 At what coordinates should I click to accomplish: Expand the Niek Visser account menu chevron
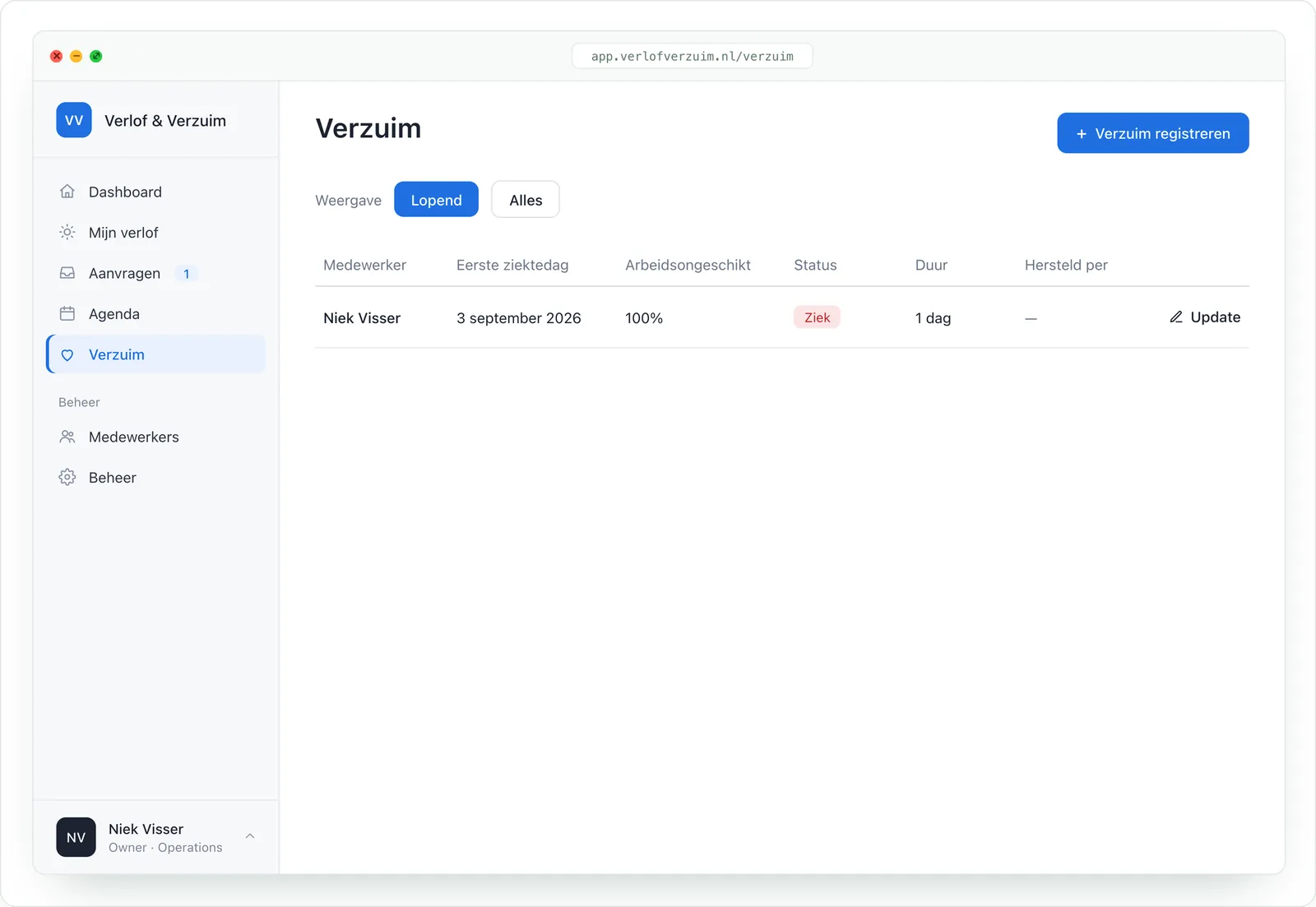(250, 836)
